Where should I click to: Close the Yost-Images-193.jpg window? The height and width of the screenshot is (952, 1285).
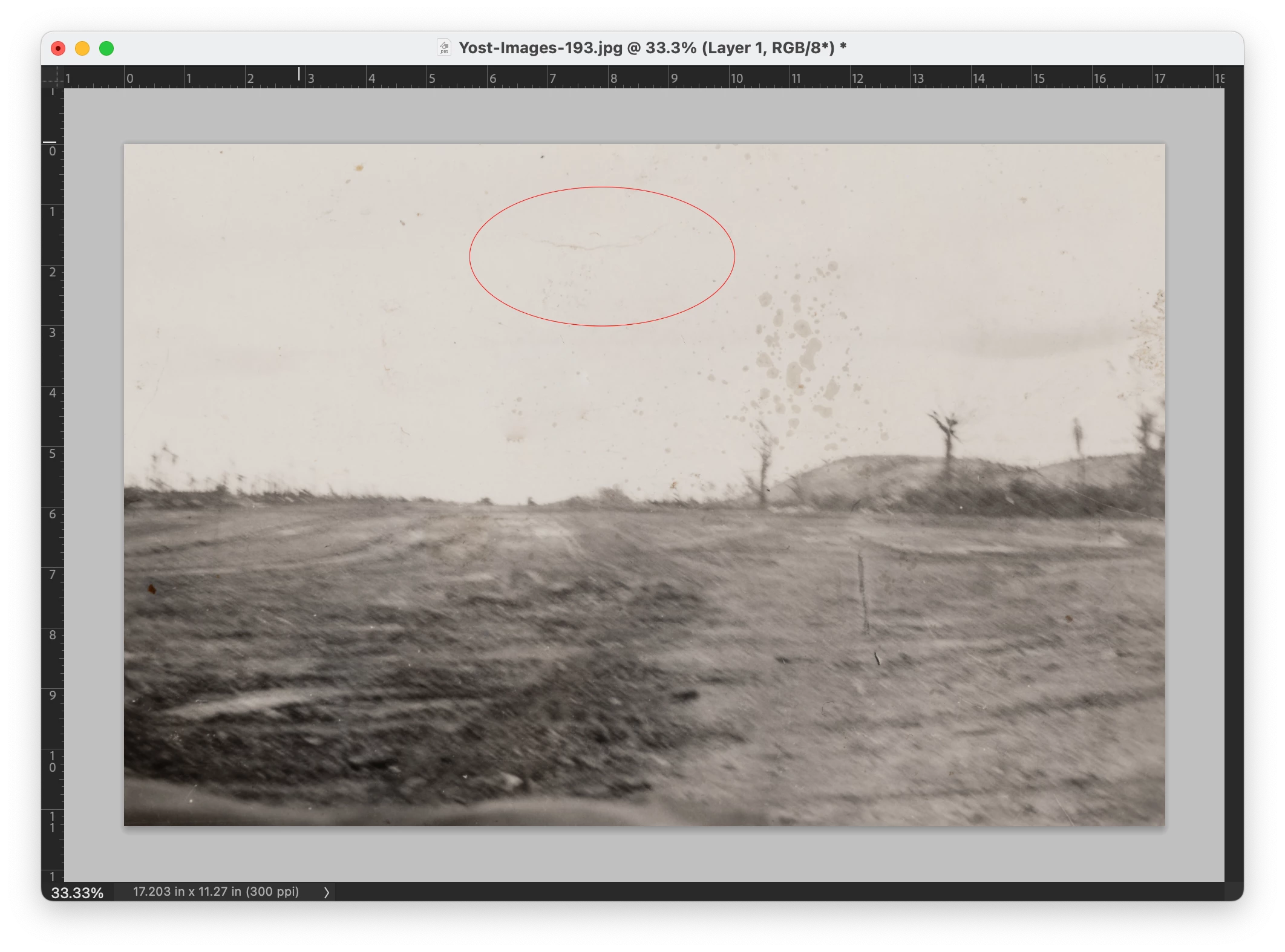(58, 48)
